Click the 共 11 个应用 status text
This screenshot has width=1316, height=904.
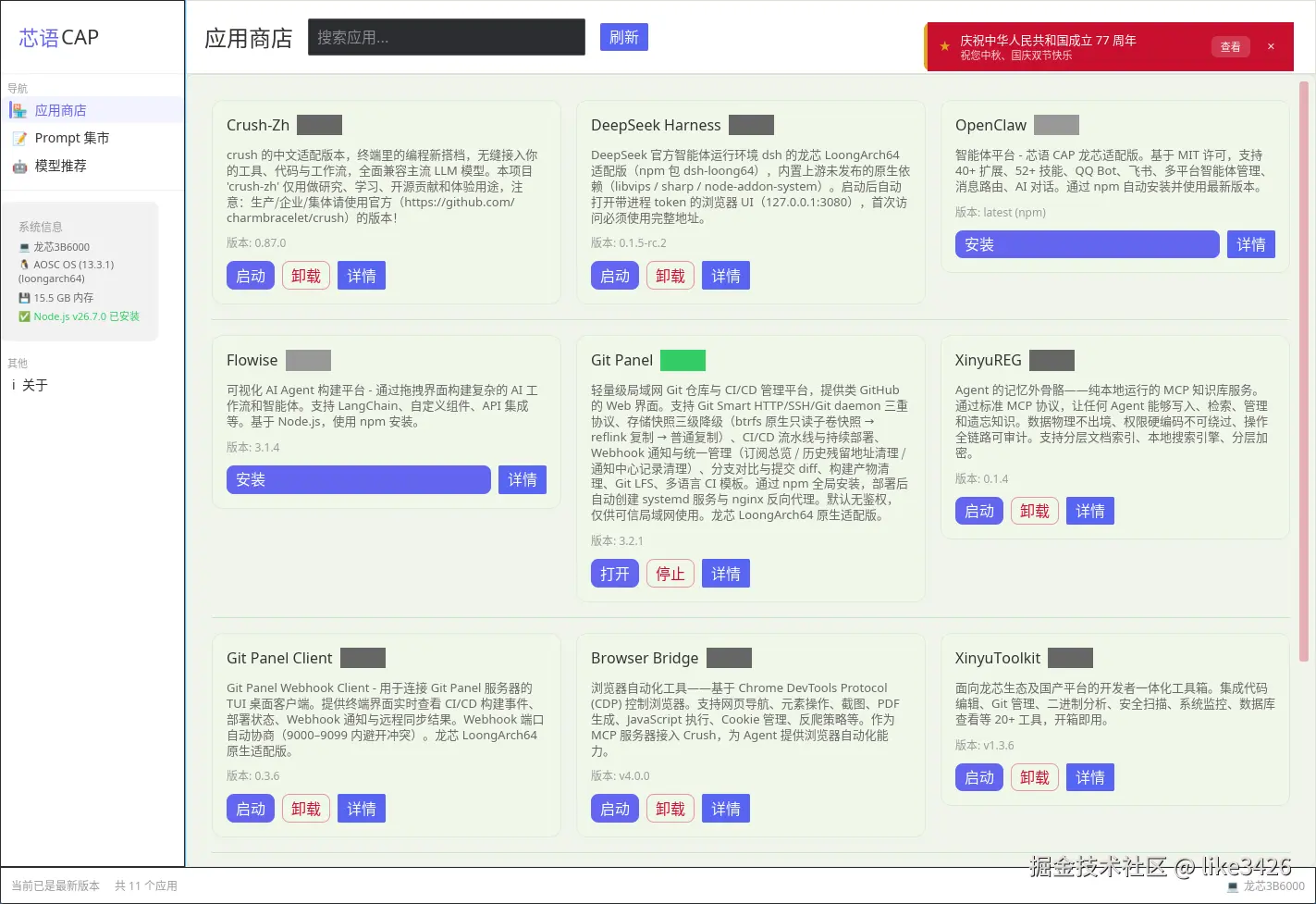pos(146,885)
